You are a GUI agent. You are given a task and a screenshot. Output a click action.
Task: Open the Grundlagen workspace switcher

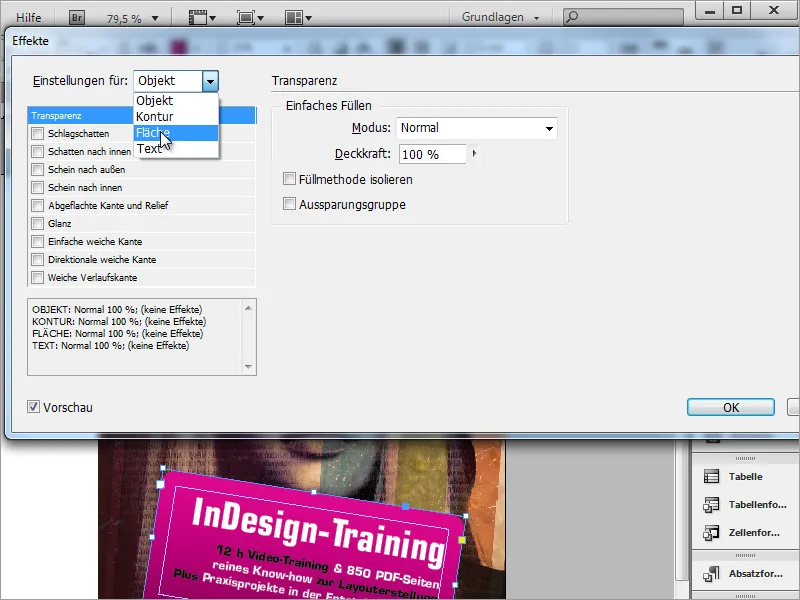(x=500, y=17)
